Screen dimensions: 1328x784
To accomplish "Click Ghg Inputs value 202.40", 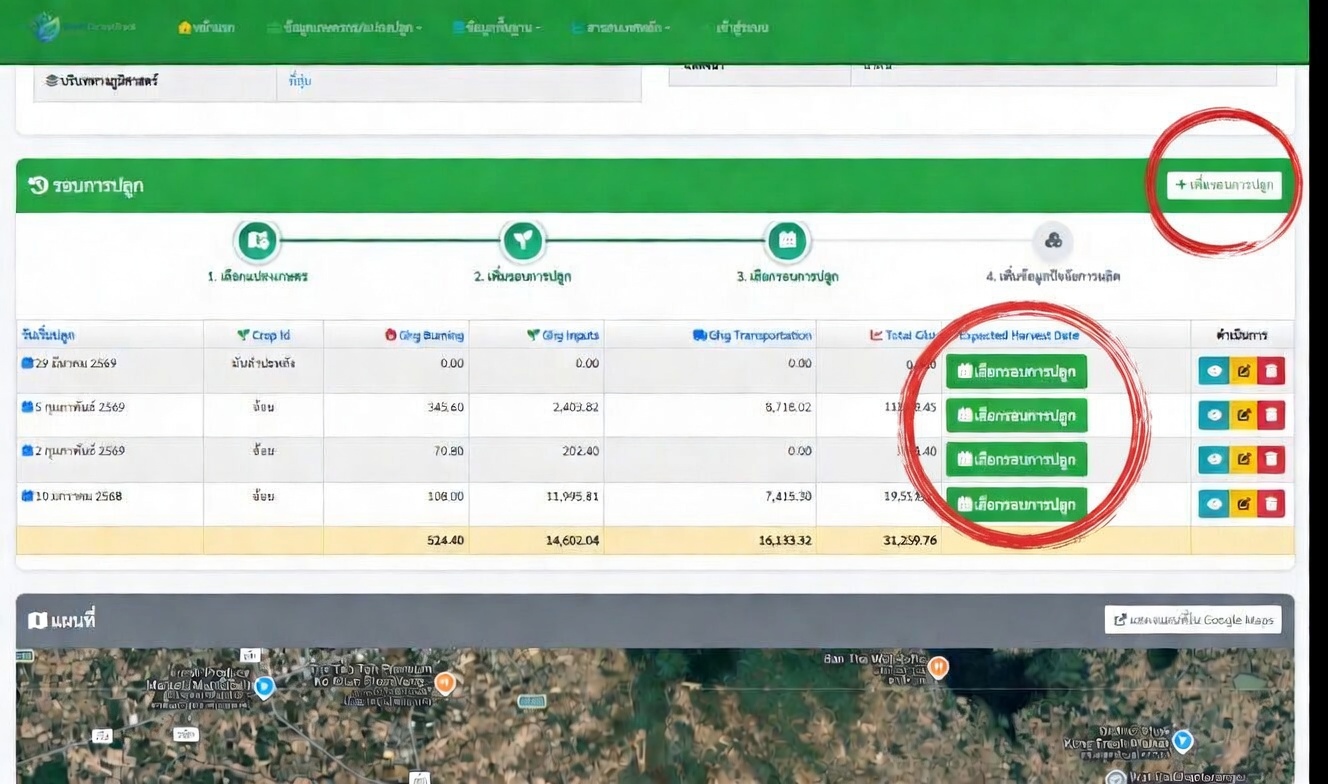I will click(580, 451).
